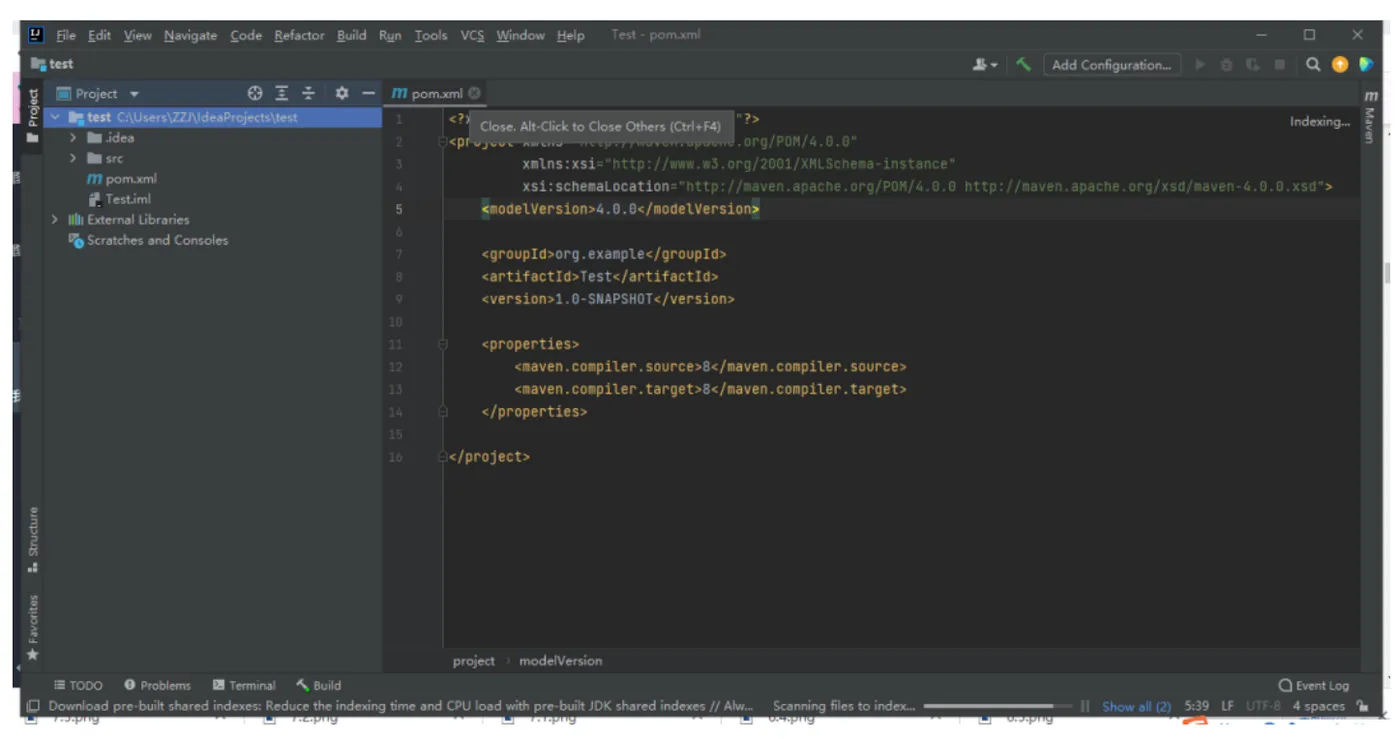Open the Event Log
The height and width of the screenshot is (739, 1400).
click(1314, 685)
